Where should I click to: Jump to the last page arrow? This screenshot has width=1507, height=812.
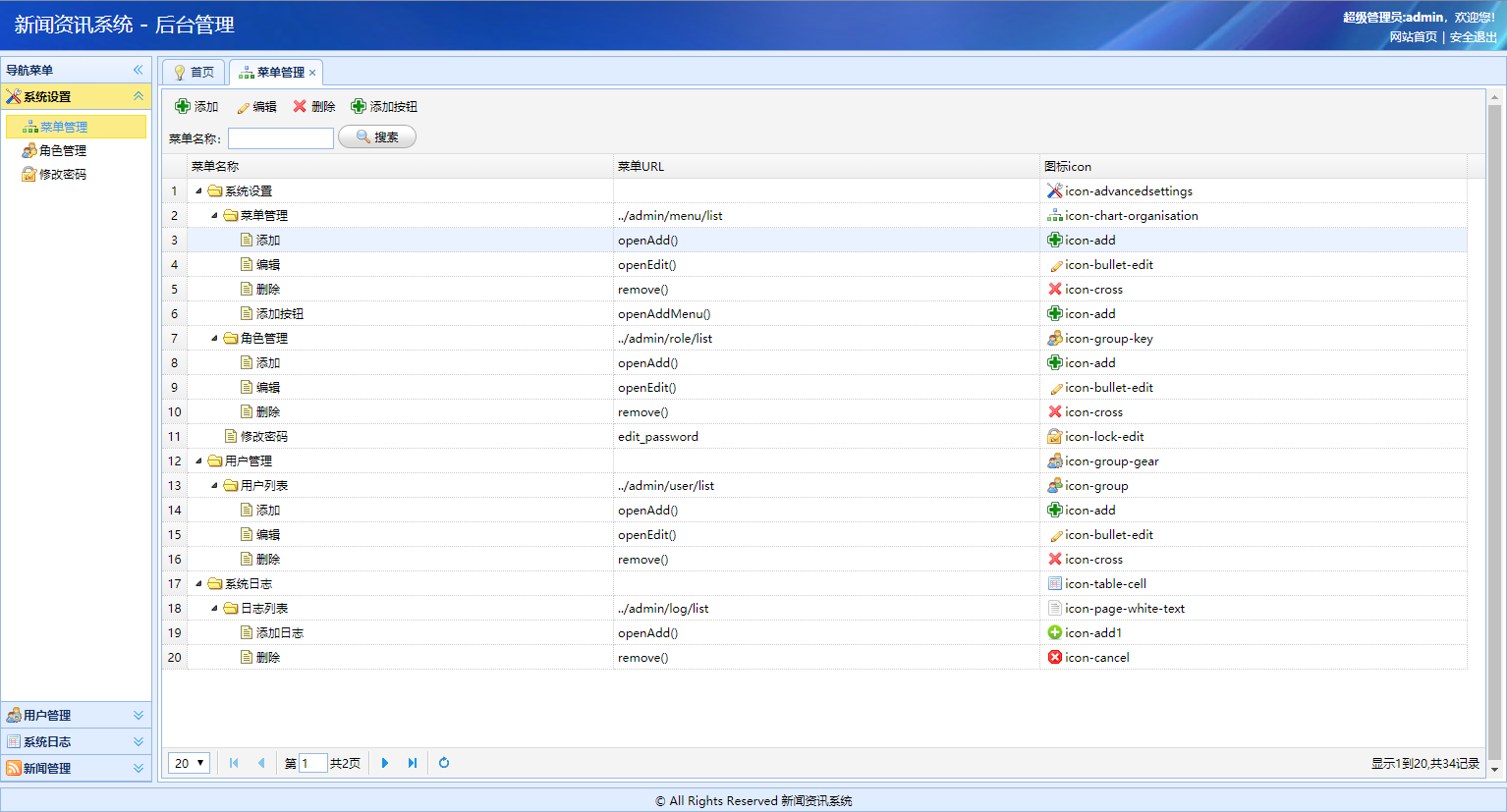point(413,763)
